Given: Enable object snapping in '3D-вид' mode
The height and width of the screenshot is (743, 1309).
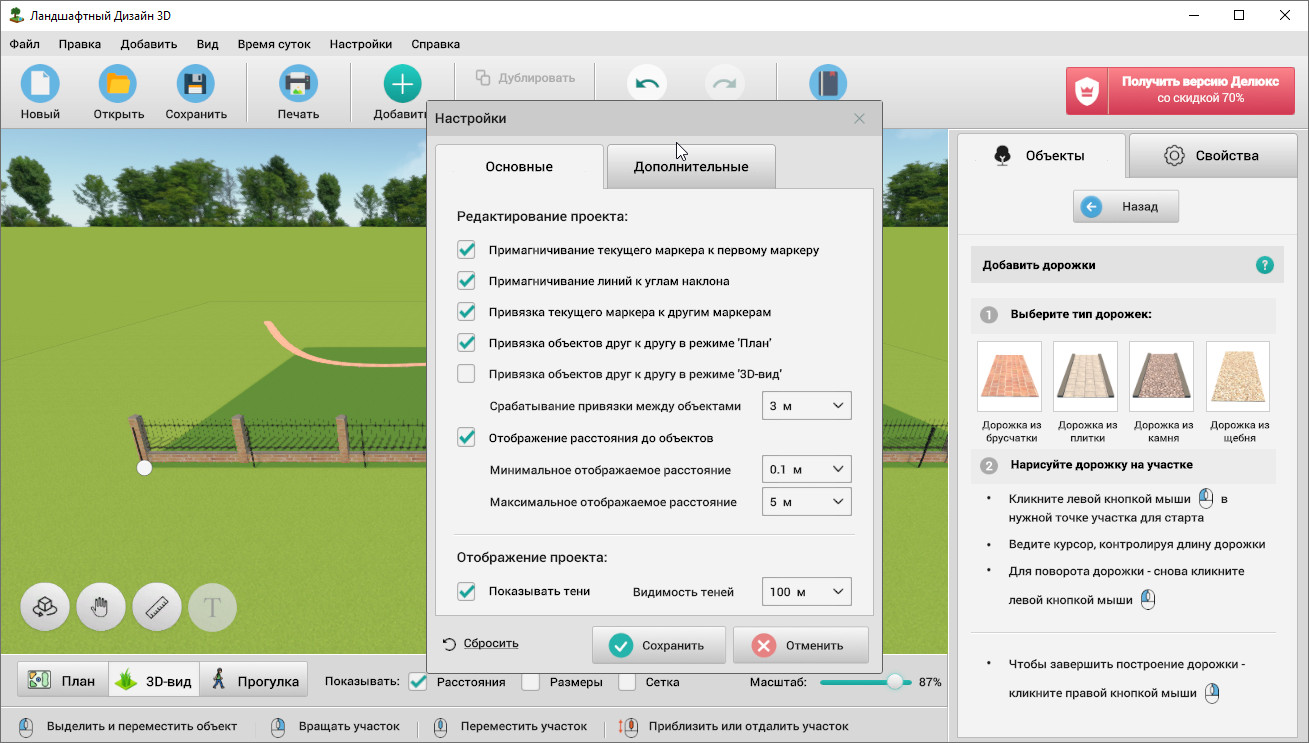Looking at the screenshot, I should pyautogui.click(x=466, y=374).
